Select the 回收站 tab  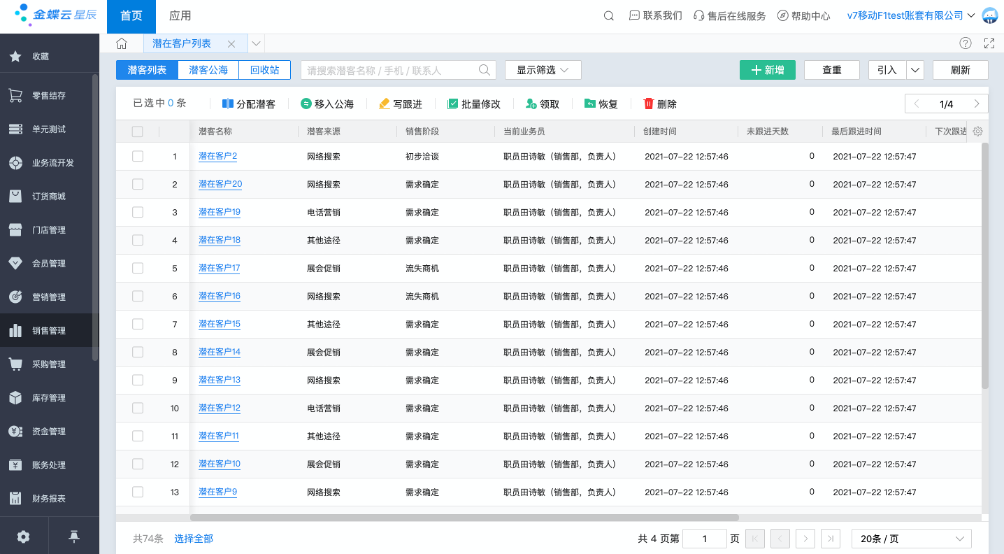tap(264, 70)
